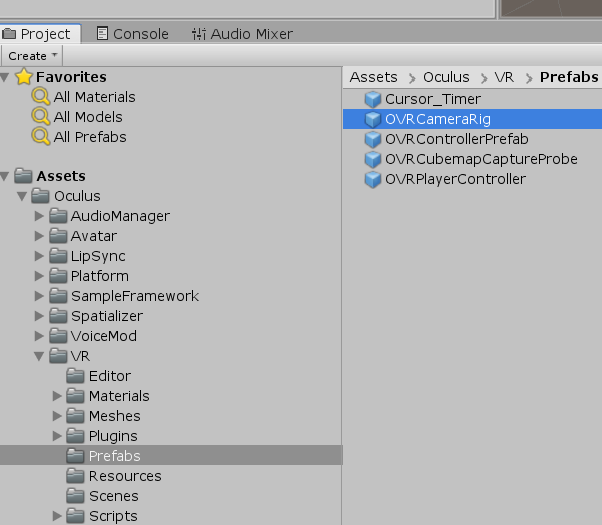Expand the Avatar folder
Viewport: 602px width, 525px height.
point(39,236)
